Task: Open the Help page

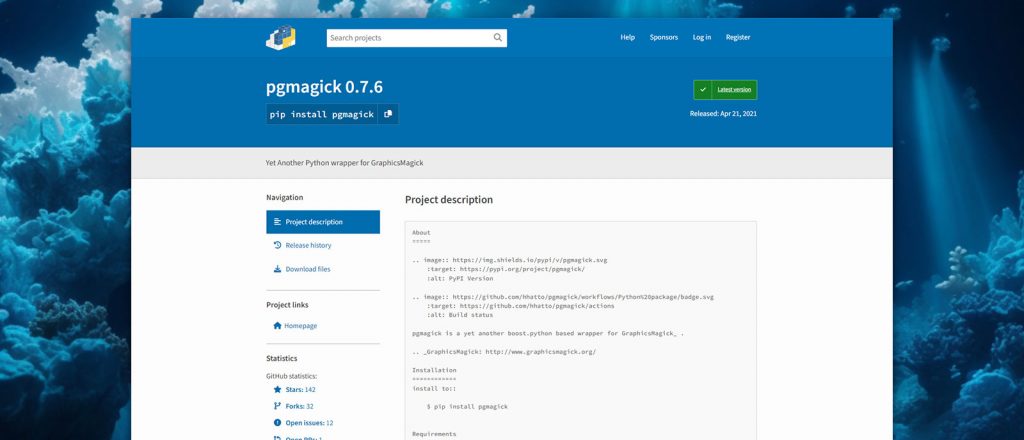Action: tap(628, 37)
